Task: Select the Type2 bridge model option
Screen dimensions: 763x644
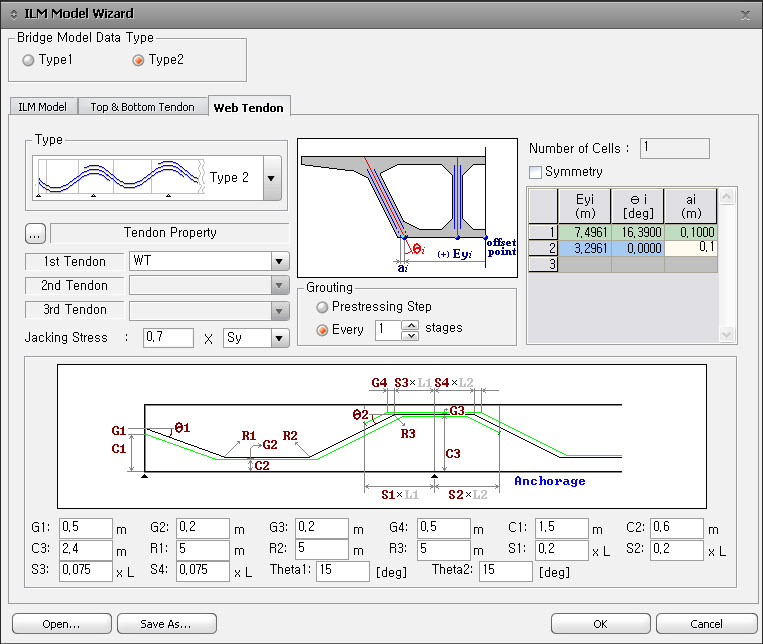Action: (139, 60)
